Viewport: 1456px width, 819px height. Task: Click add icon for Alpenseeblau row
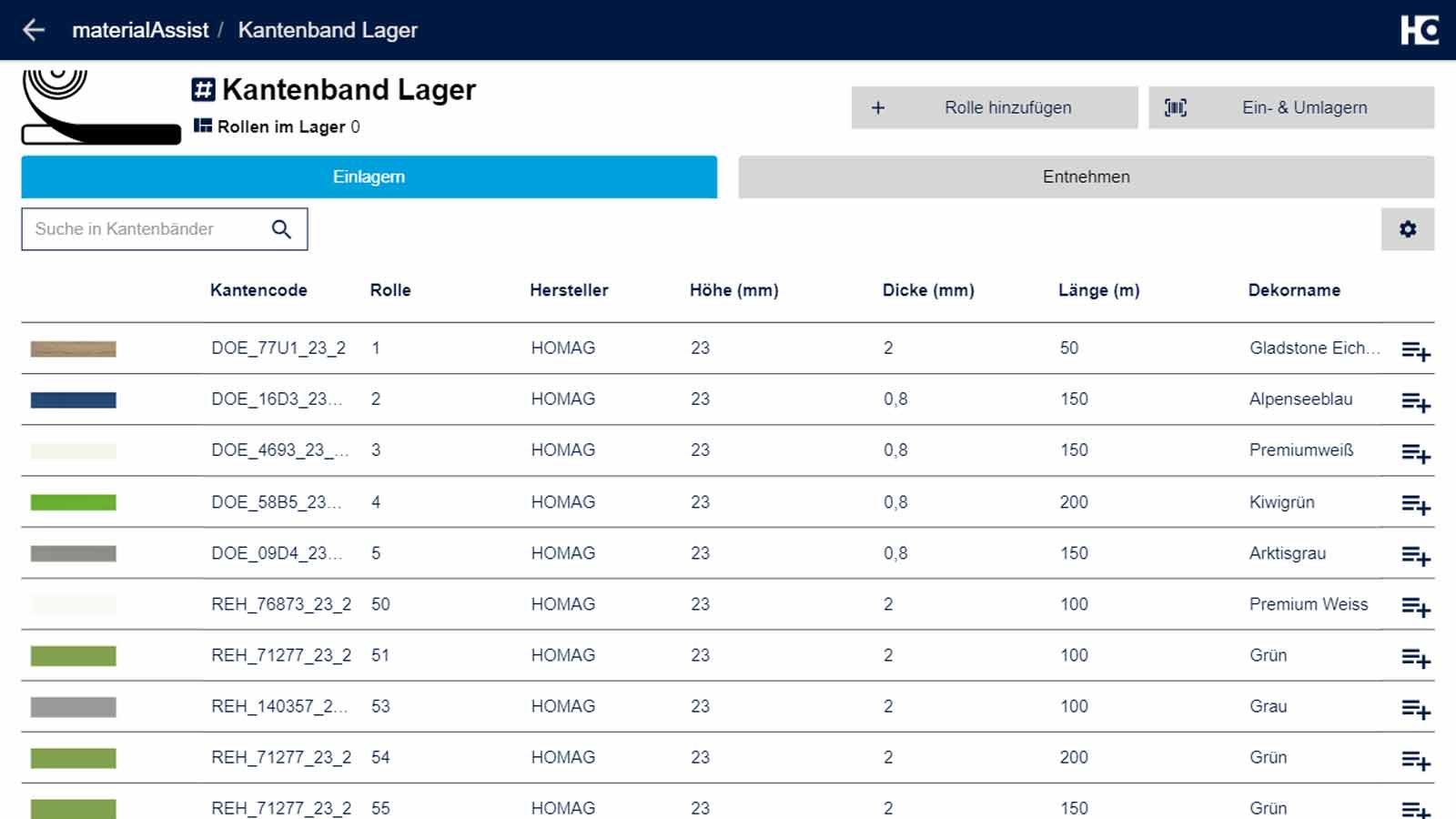pyautogui.click(x=1415, y=401)
